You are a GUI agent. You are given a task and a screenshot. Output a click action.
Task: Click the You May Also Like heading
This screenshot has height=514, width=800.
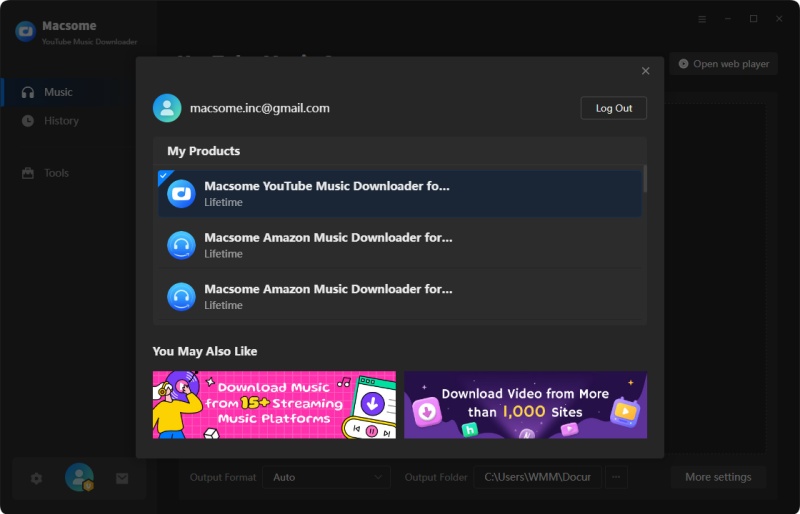pos(205,351)
